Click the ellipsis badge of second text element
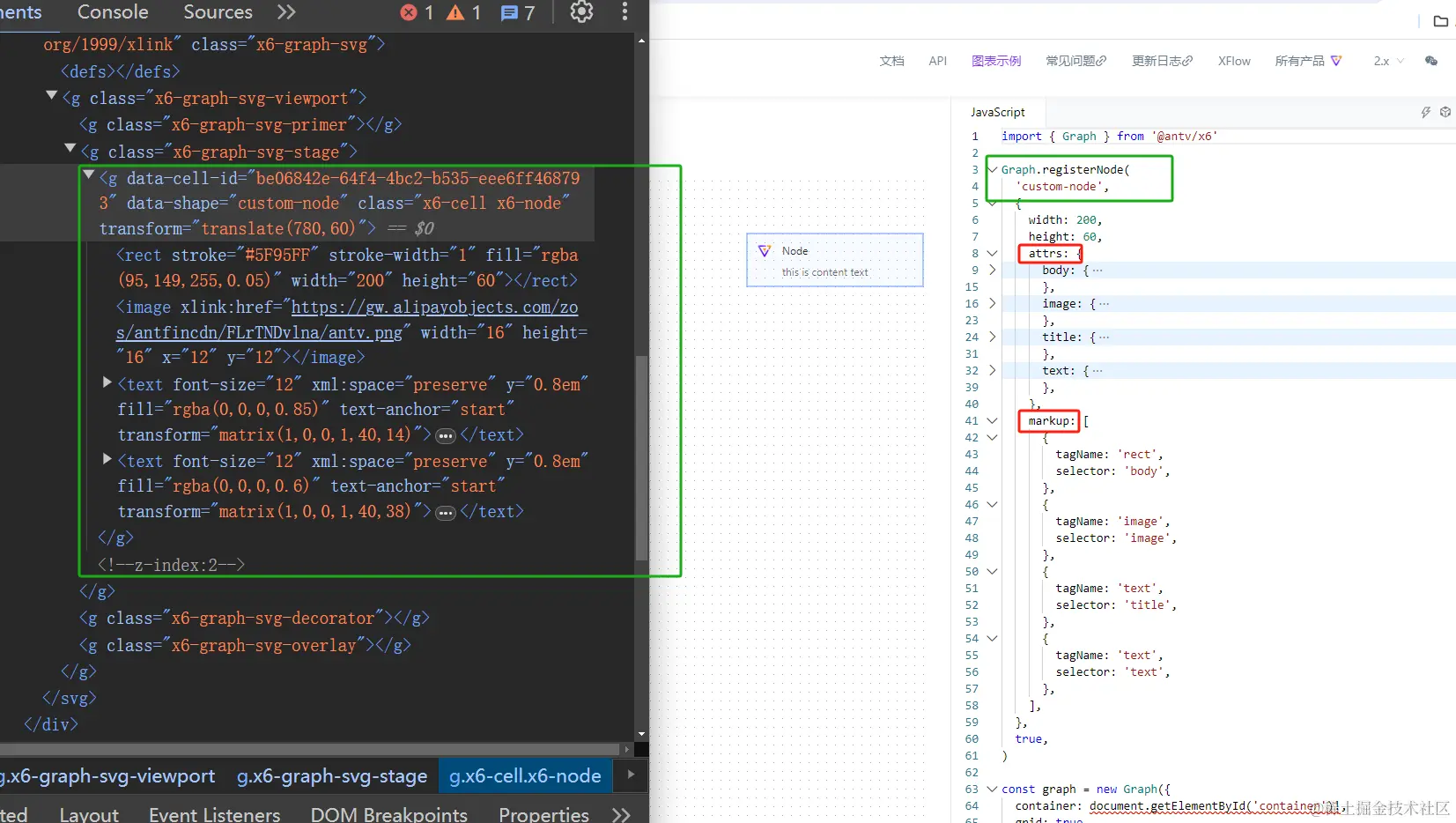Viewport: 1456px width, 823px height. point(446,513)
